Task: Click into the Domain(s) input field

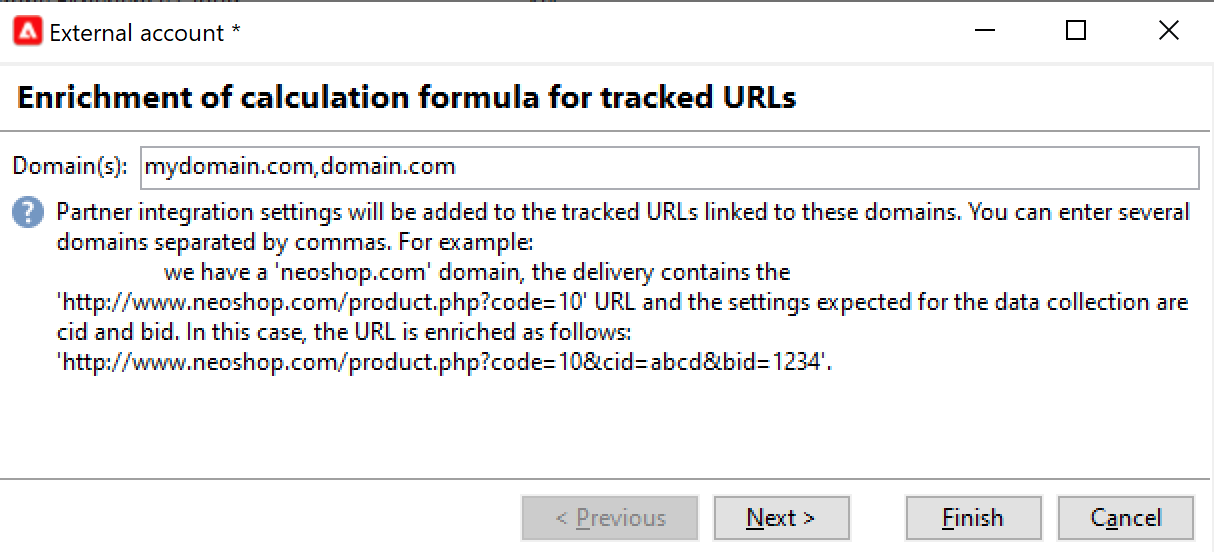Action: pyautogui.click(x=668, y=167)
